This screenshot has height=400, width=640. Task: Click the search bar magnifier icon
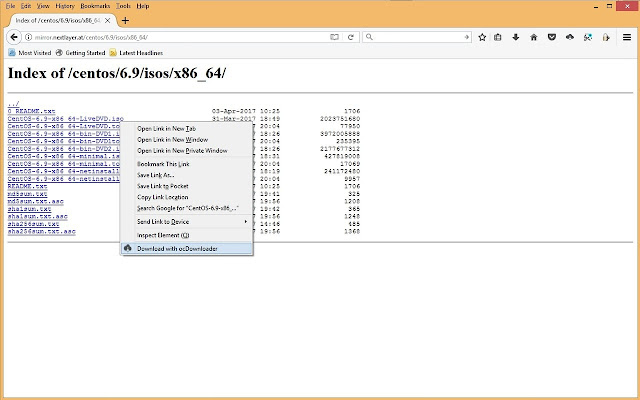369,37
